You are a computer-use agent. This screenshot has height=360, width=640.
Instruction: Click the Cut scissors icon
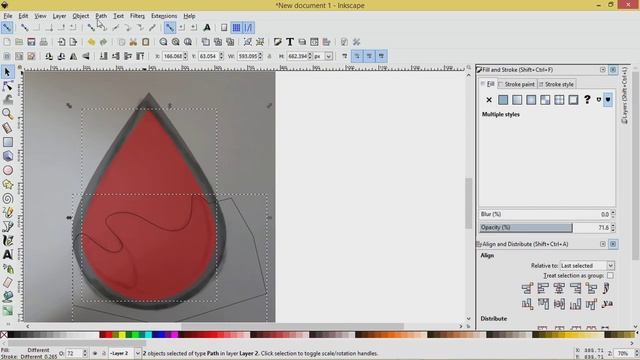pyautogui.click(x=133, y=42)
